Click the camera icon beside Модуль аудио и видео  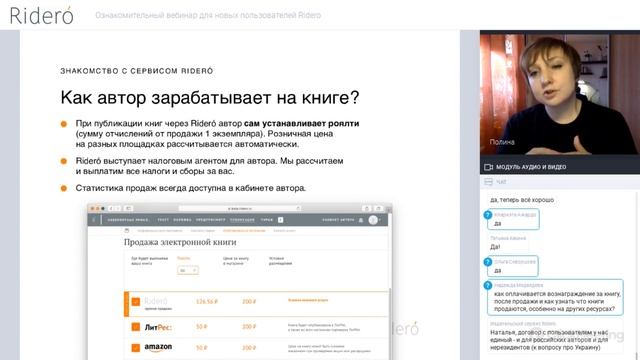tap(488, 167)
